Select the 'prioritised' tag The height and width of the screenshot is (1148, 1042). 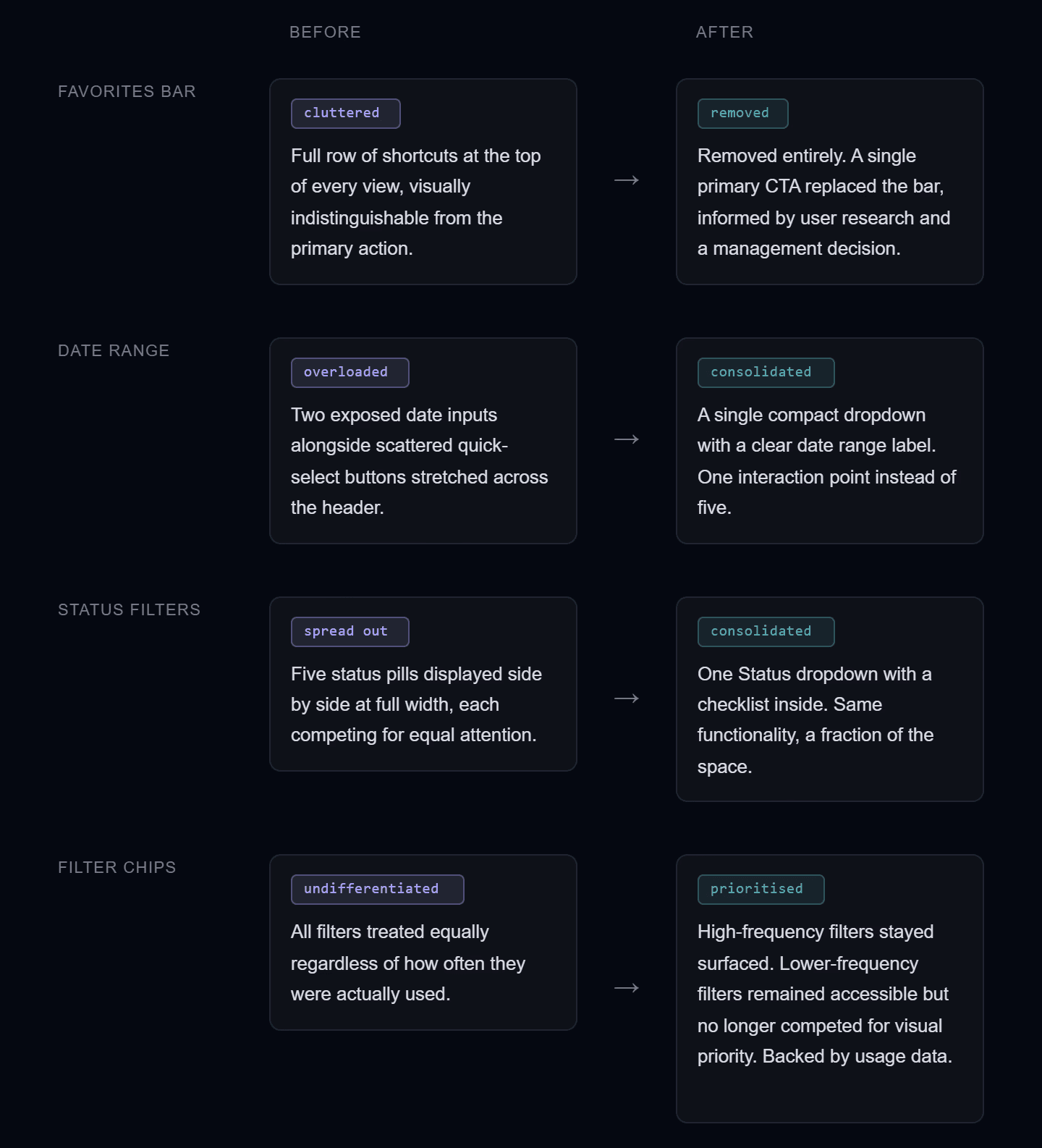761,890
